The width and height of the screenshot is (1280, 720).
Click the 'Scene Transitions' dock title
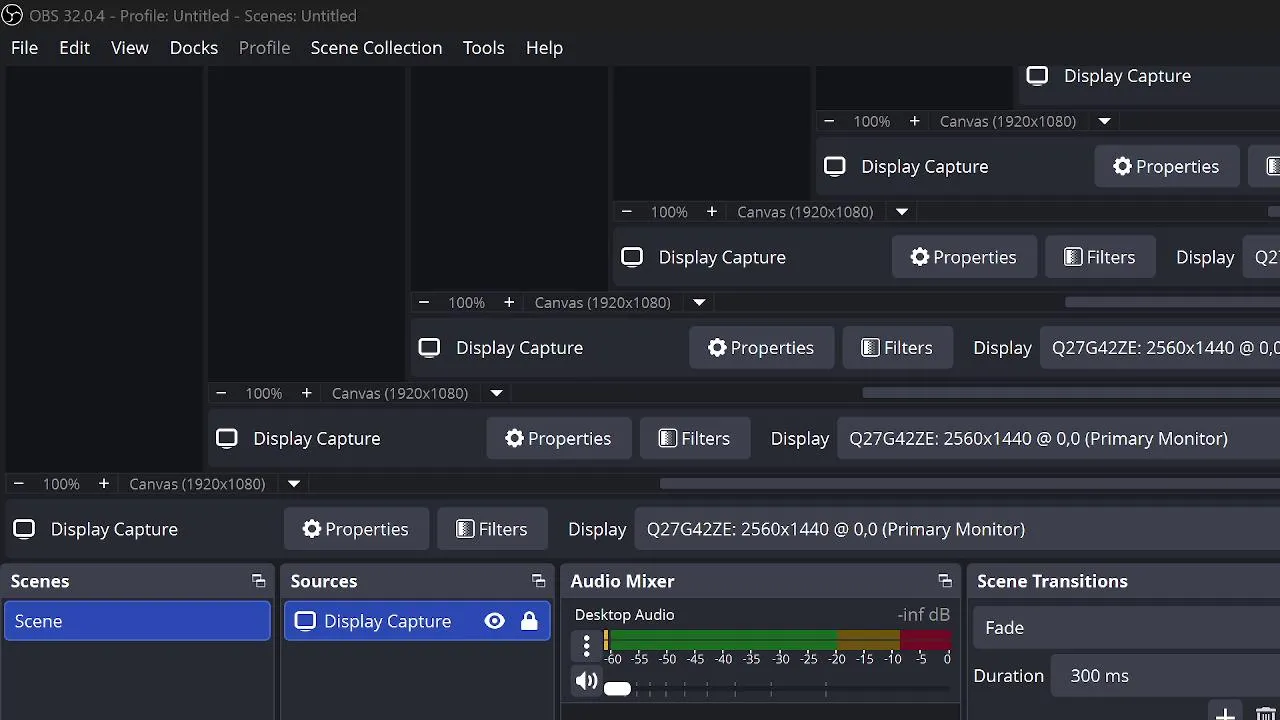pos(1052,581)
